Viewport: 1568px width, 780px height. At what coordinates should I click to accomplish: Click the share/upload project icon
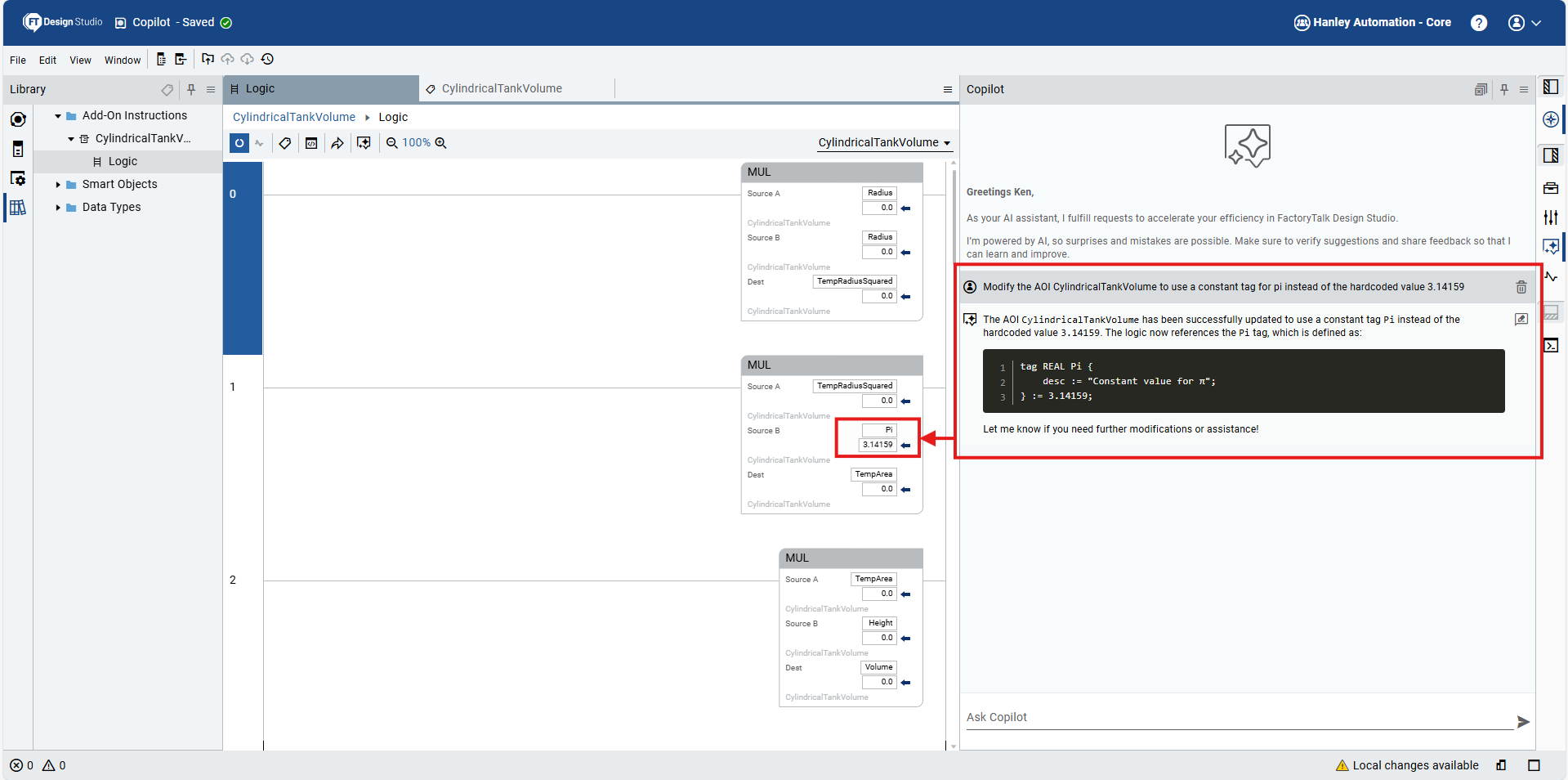(x=208, y=59)
